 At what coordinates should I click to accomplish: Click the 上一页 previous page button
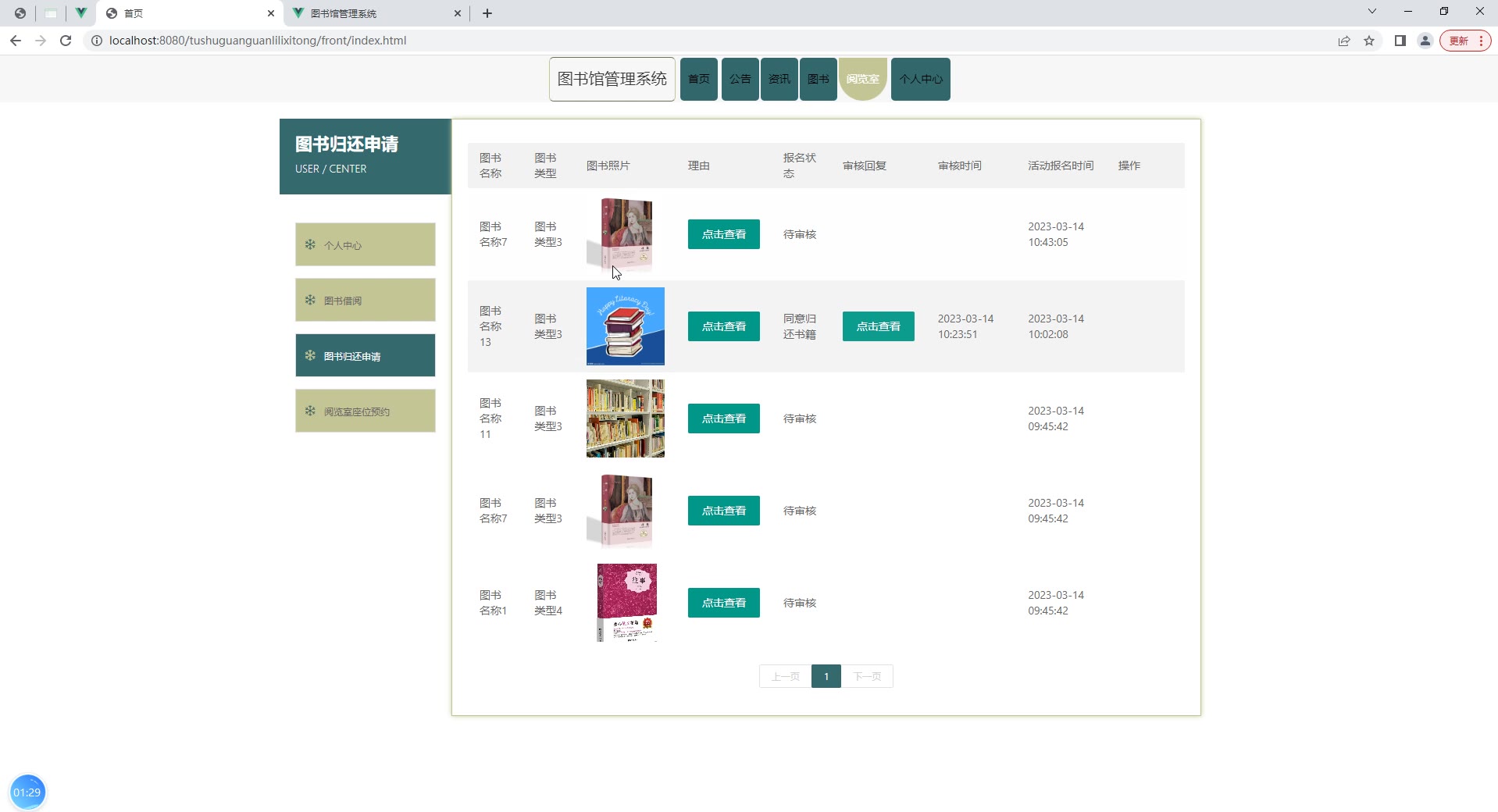[x=786, y=676]
